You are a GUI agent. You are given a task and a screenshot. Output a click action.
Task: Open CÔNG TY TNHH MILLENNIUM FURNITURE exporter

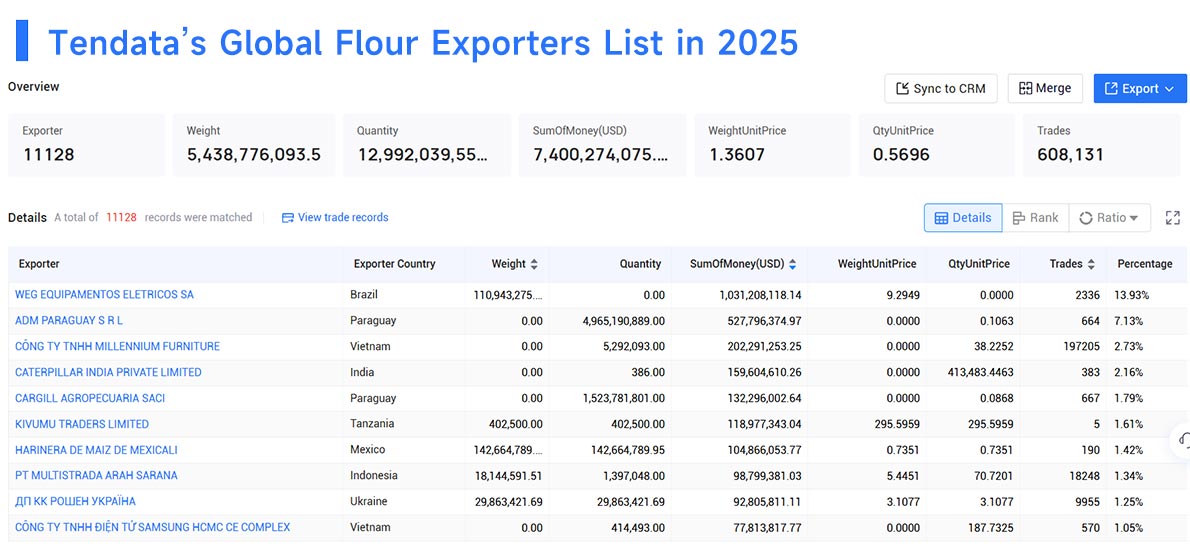(x=118, y=346)
